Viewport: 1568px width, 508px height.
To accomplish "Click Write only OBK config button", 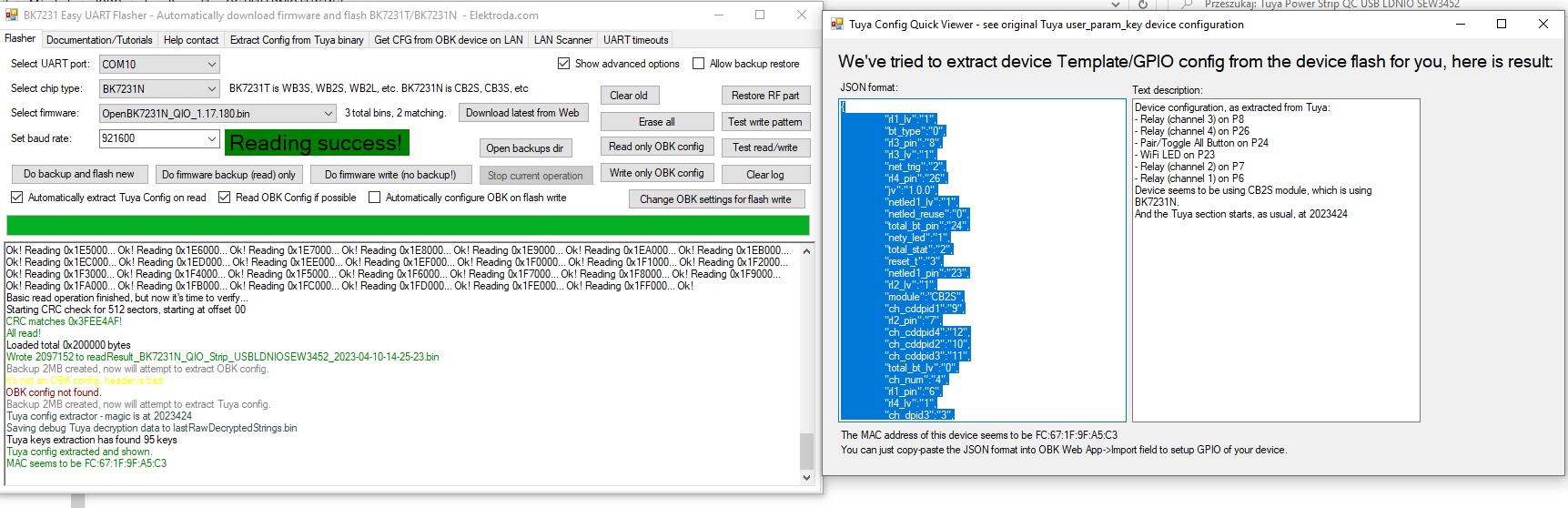I will (657, 173).
